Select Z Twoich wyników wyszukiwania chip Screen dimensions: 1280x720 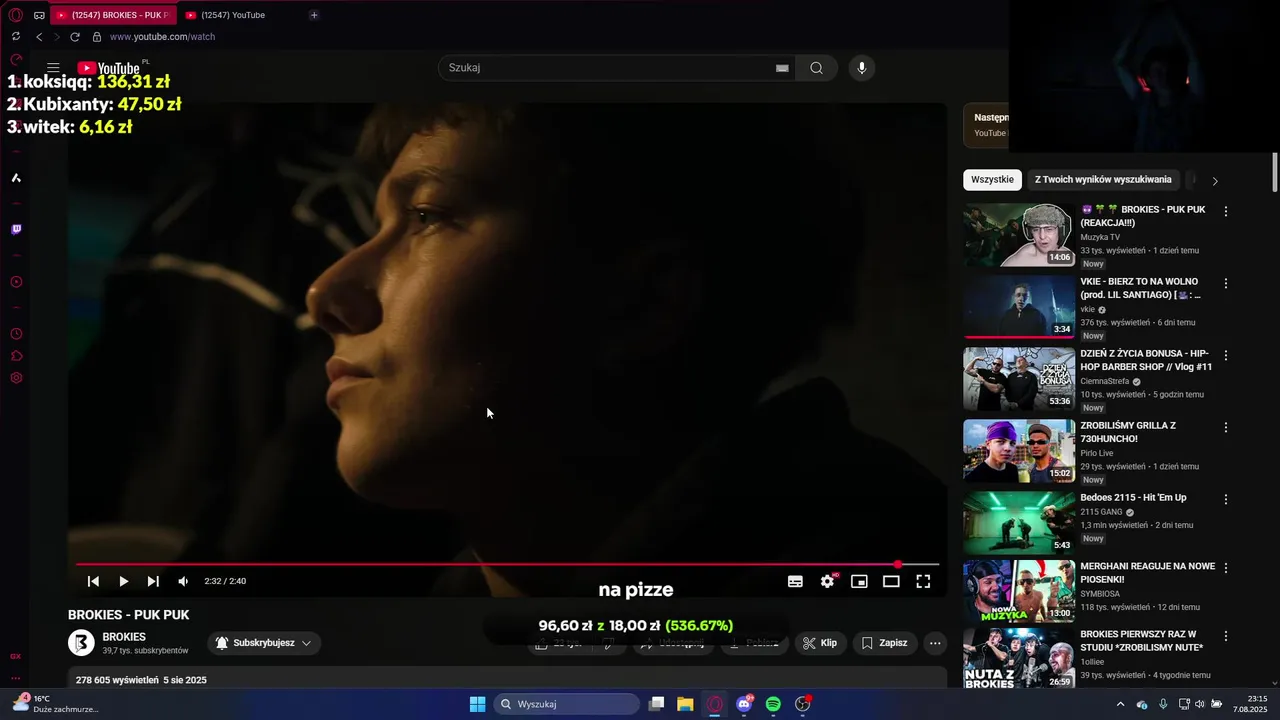pos(1103,180)
